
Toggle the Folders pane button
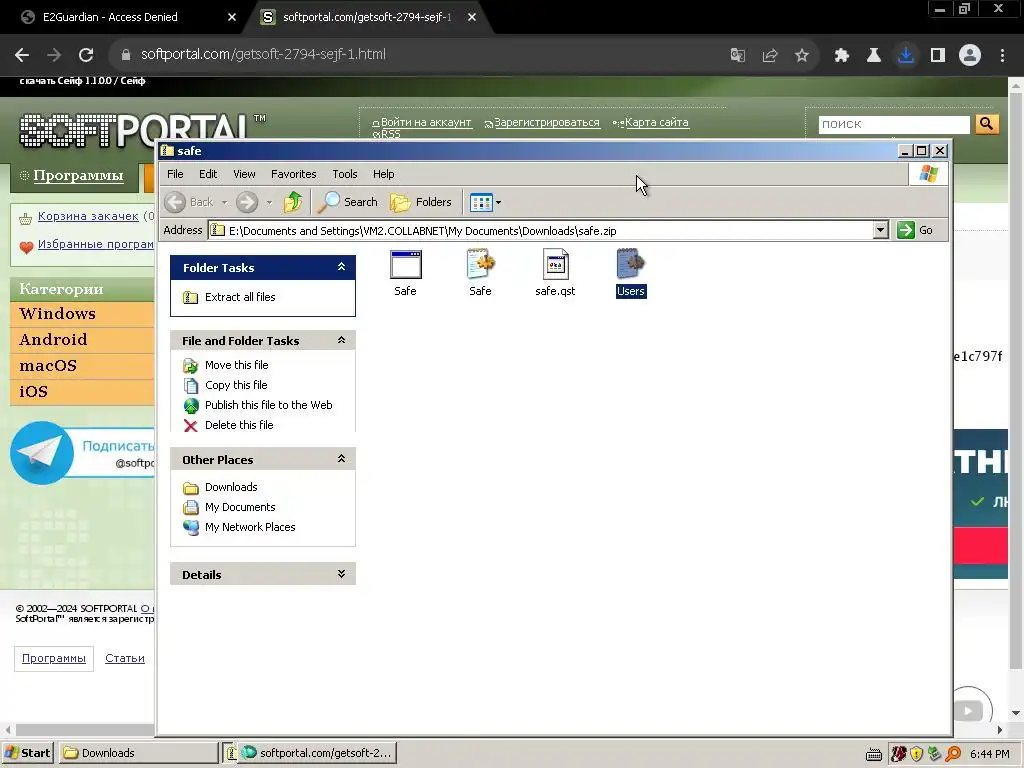point(421,202)
